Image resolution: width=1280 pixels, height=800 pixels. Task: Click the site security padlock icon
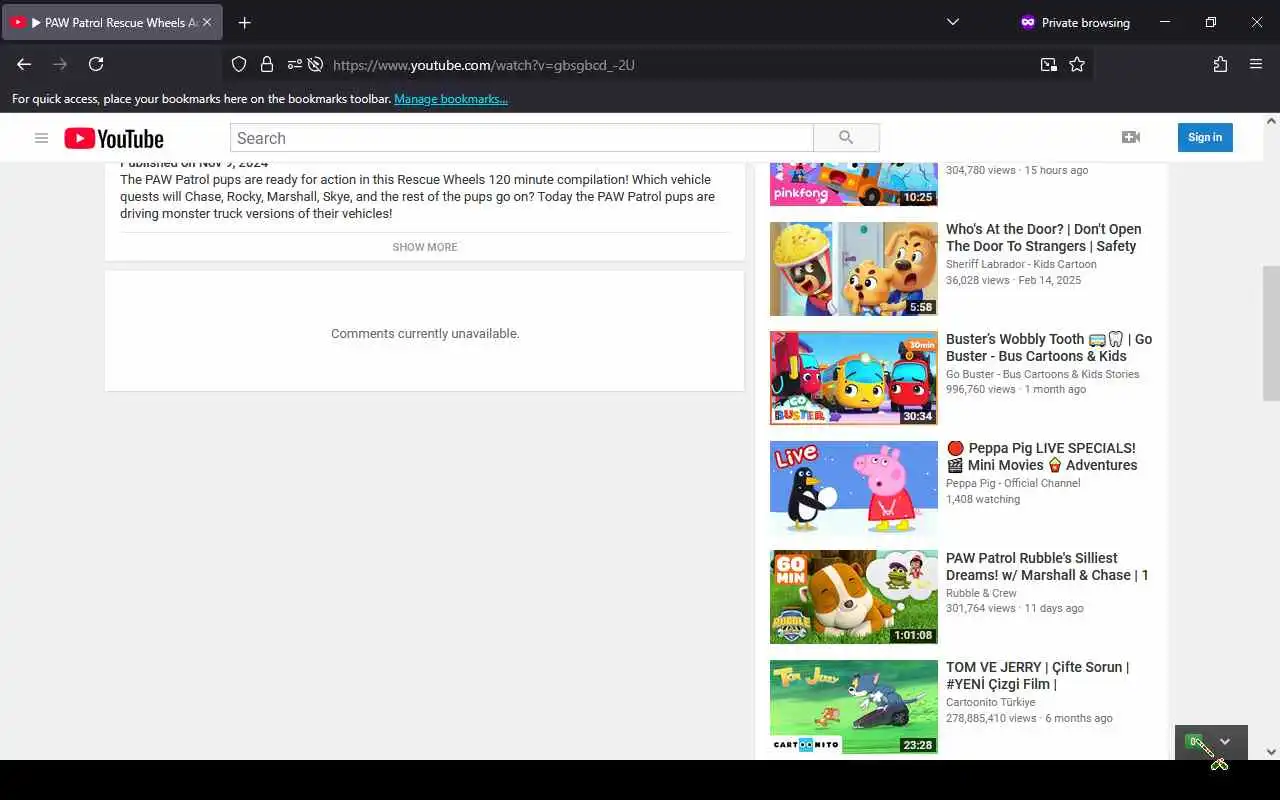coord(266,64)
